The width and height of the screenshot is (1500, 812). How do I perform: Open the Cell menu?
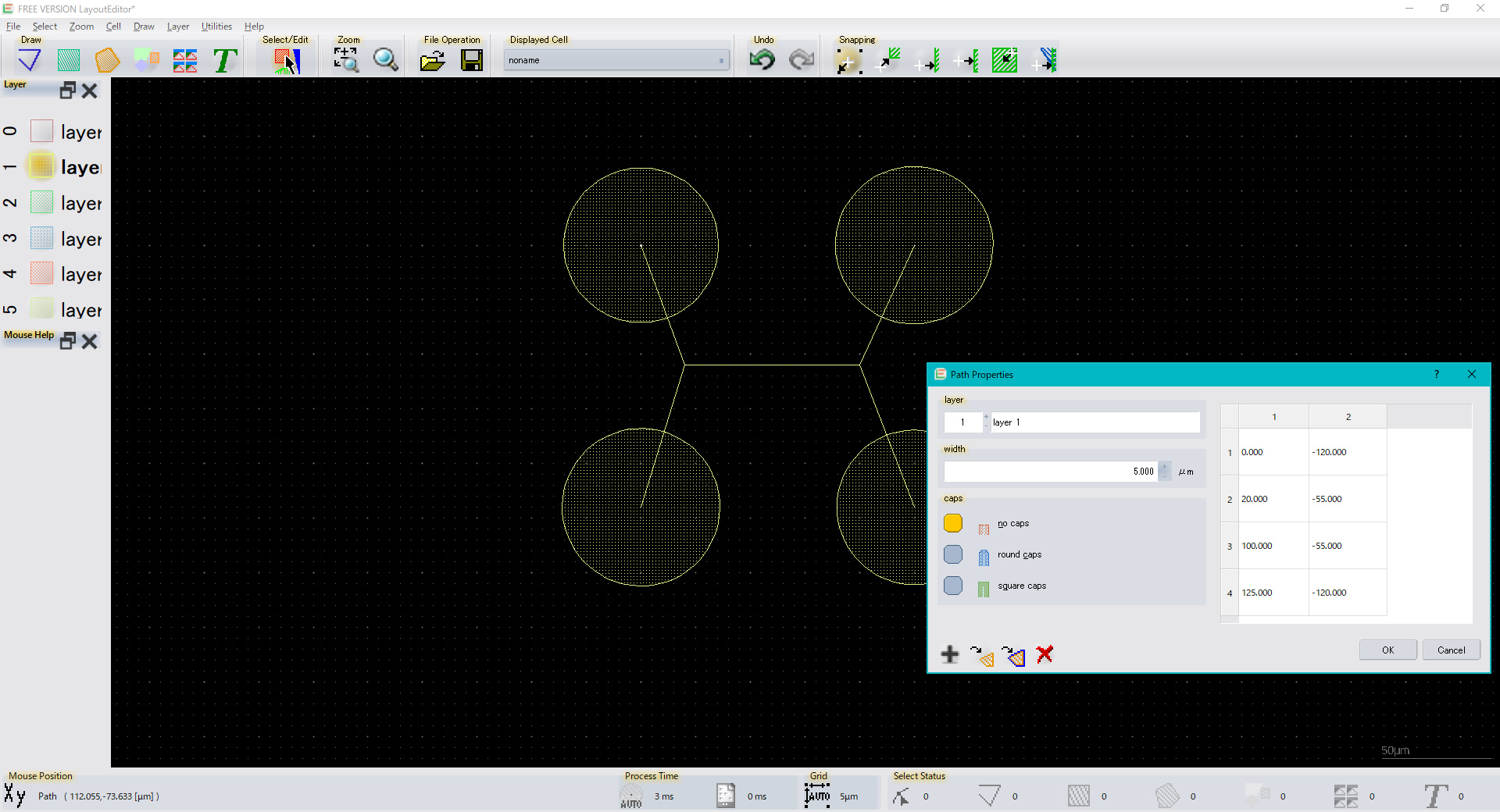coord(113,27)
